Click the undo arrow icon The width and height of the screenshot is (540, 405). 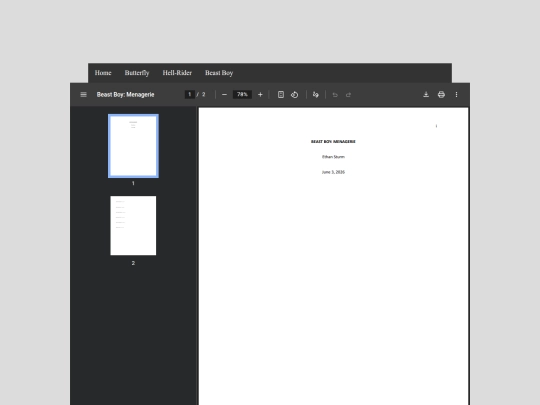(335, 94)
